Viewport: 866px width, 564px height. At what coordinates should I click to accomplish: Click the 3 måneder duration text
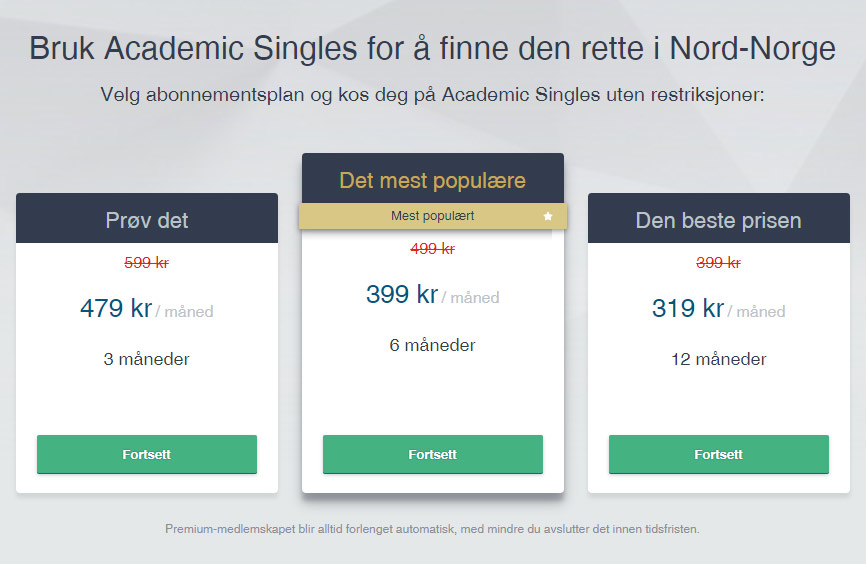146,359
